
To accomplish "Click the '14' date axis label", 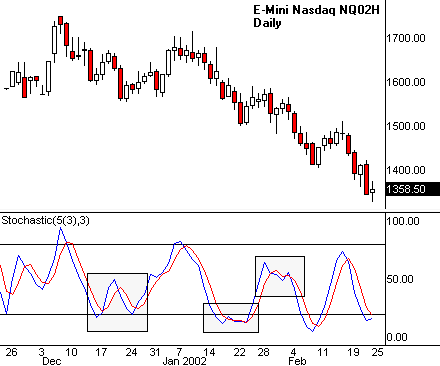I will (209, 352).
